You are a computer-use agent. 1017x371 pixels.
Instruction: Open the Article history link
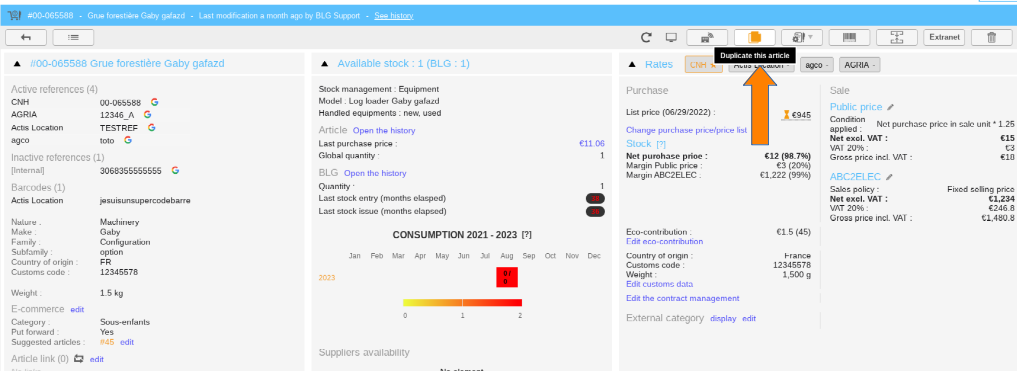click(384, 130)
